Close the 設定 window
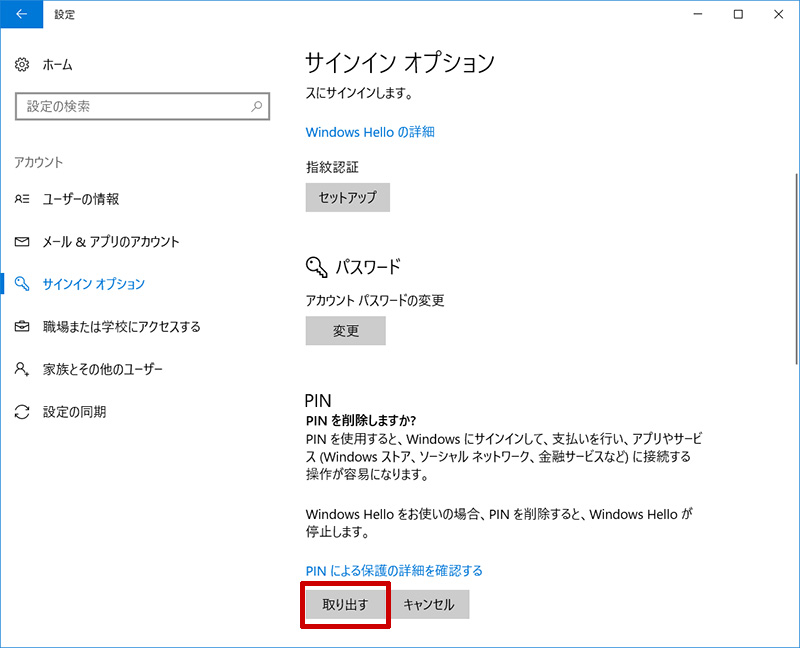The width and height of the screenshot is (800, 648). (x=779, y=14)
